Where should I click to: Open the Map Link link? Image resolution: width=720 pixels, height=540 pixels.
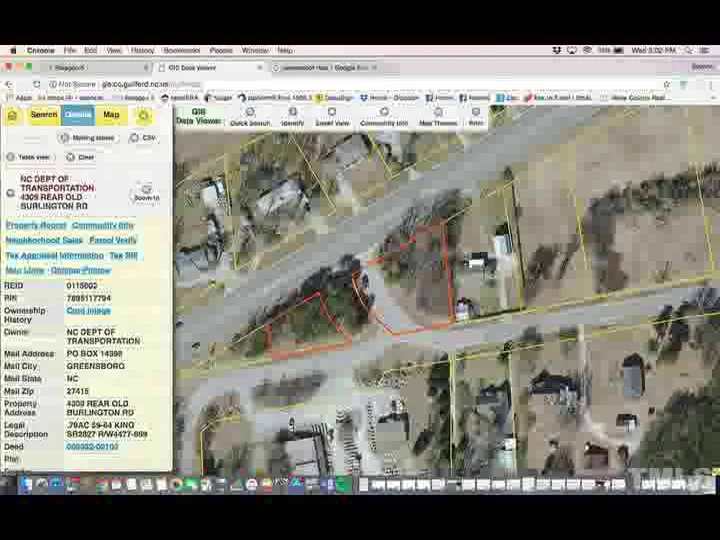(x=25, y=270)
